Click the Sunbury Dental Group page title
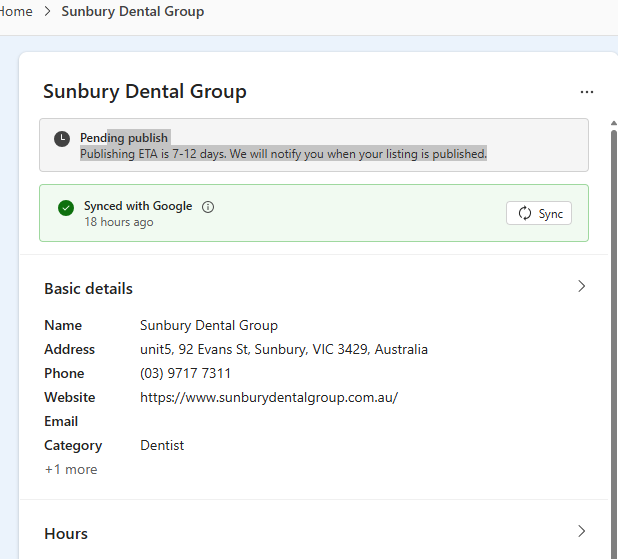Viewport: 618px width, 559px height. pos(145,91)
